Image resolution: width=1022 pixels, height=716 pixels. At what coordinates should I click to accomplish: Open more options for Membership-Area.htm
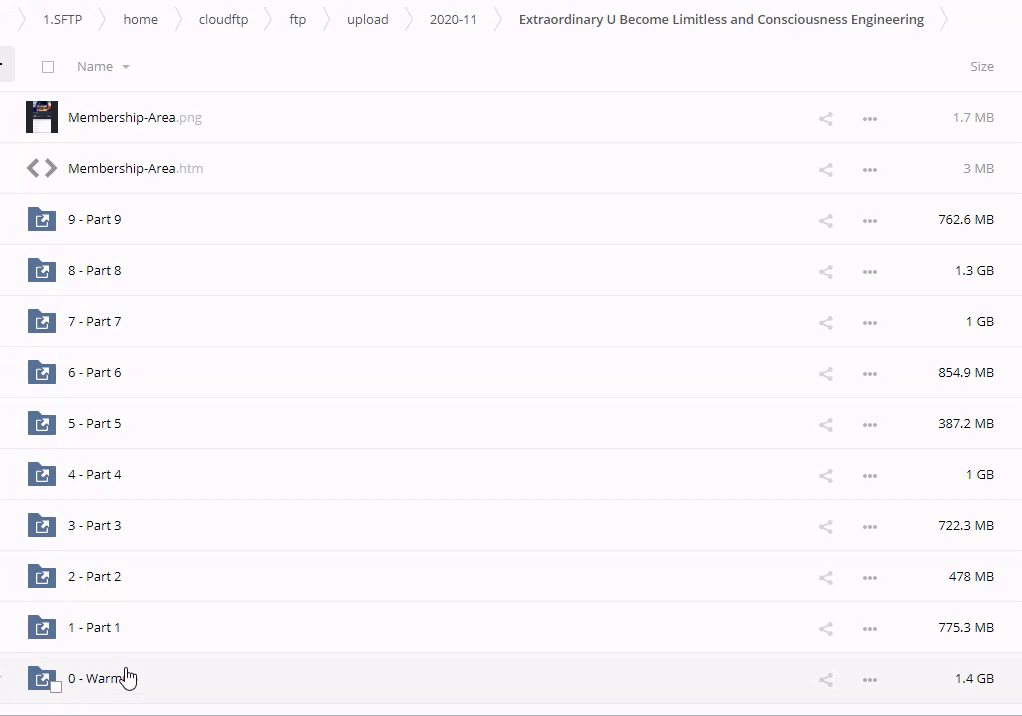[x=869, y=169]
